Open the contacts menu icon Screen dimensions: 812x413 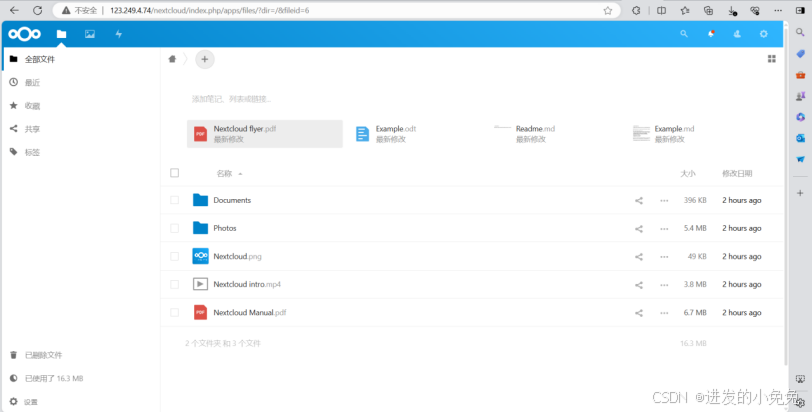coord(737,34)
